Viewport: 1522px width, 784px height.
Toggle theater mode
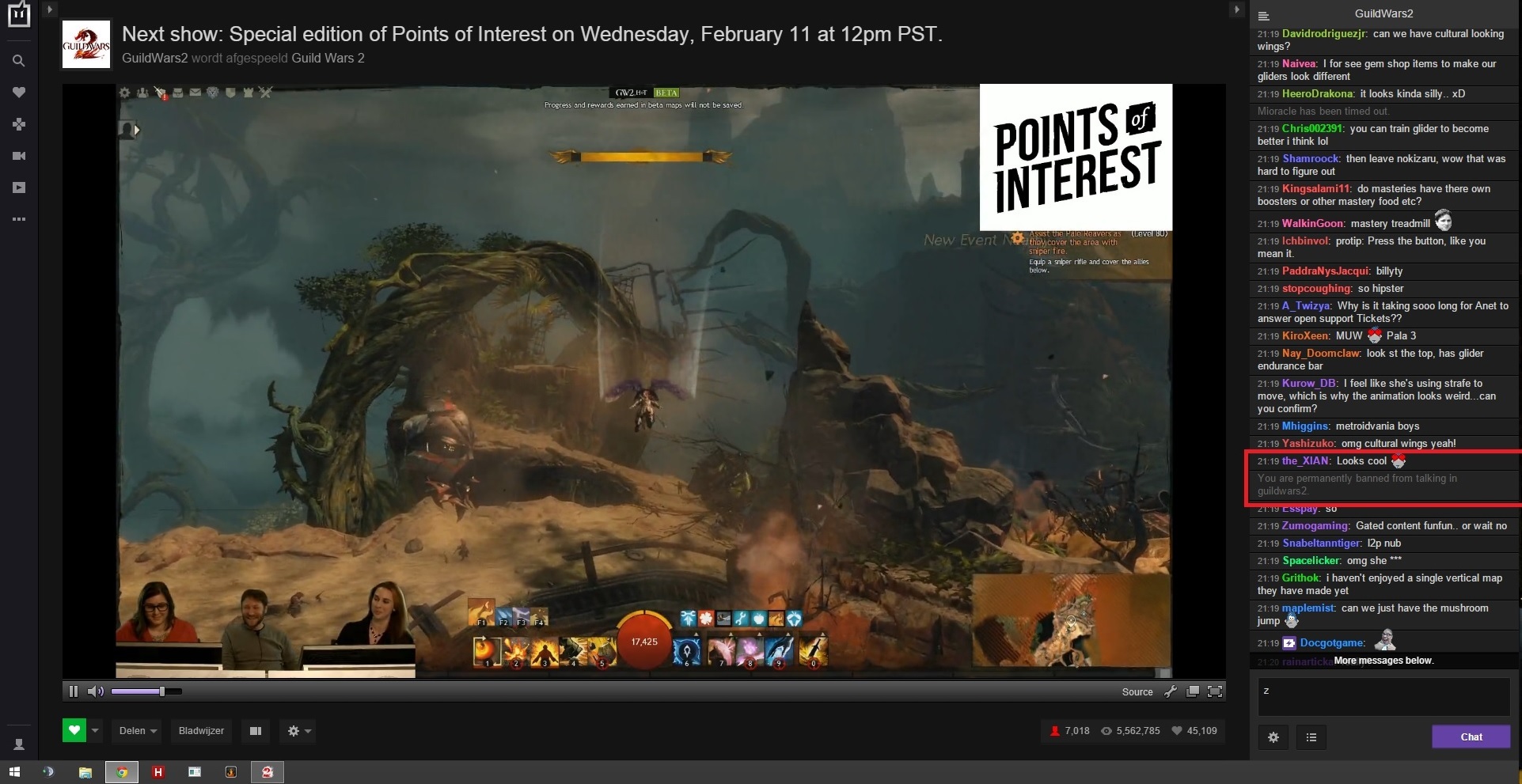tap(256, 730)
